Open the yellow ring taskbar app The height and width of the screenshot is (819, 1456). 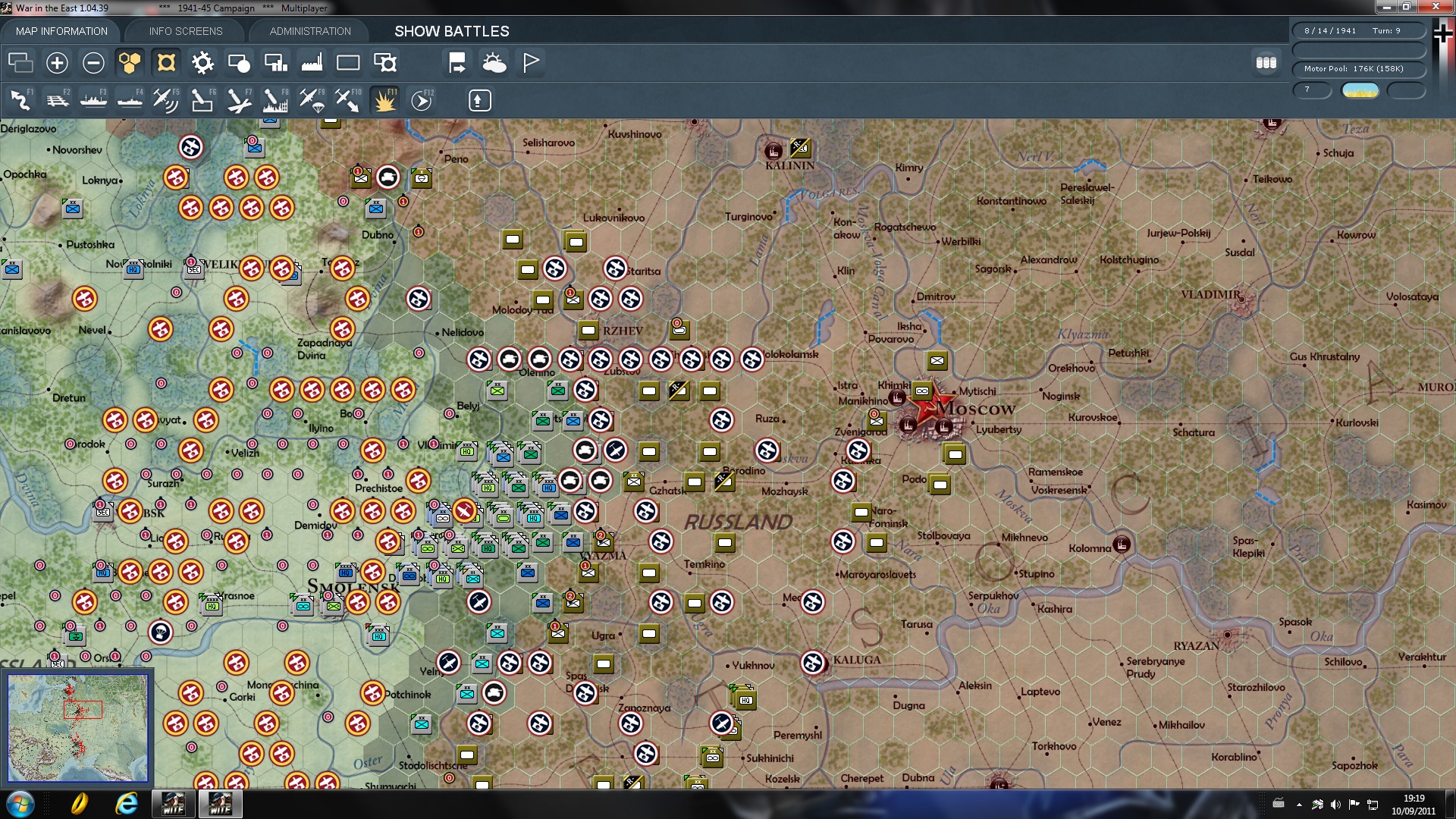click(x=80, y=804)
